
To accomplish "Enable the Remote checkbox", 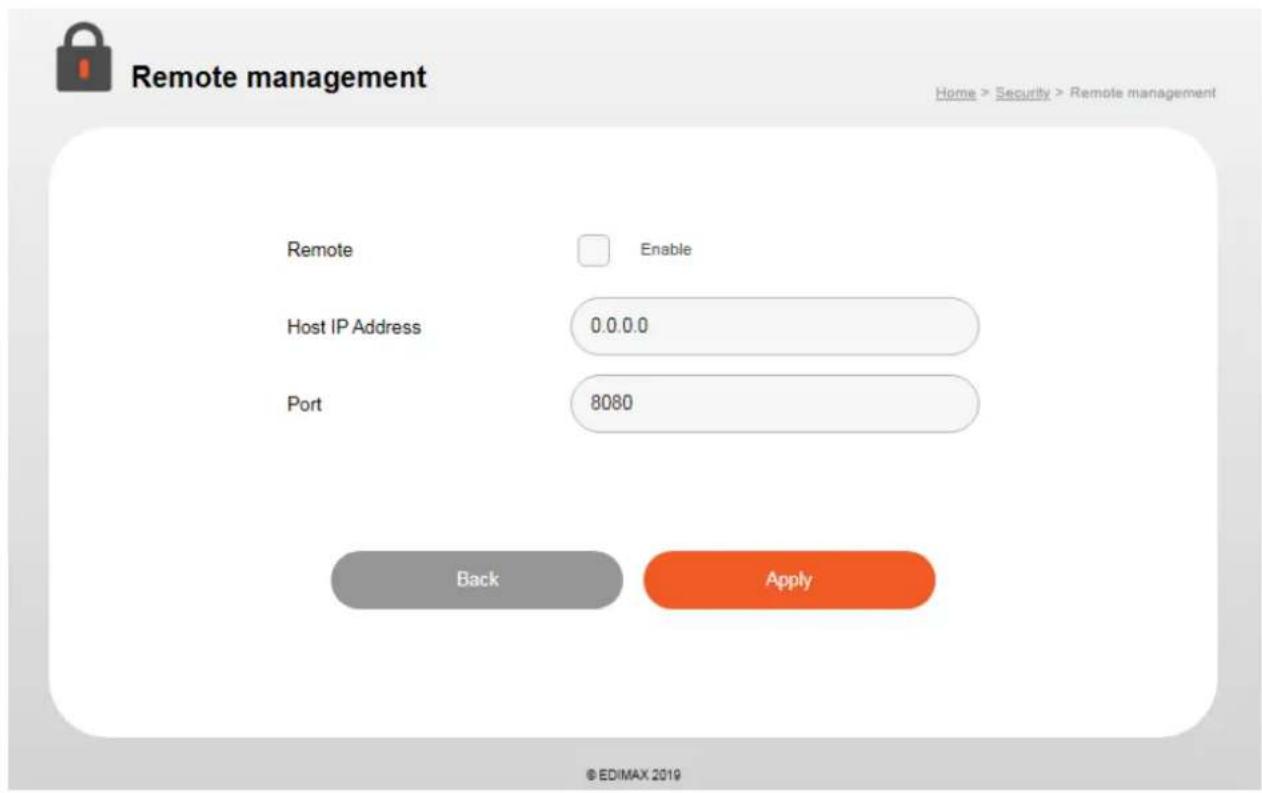I will pos(593,250).
